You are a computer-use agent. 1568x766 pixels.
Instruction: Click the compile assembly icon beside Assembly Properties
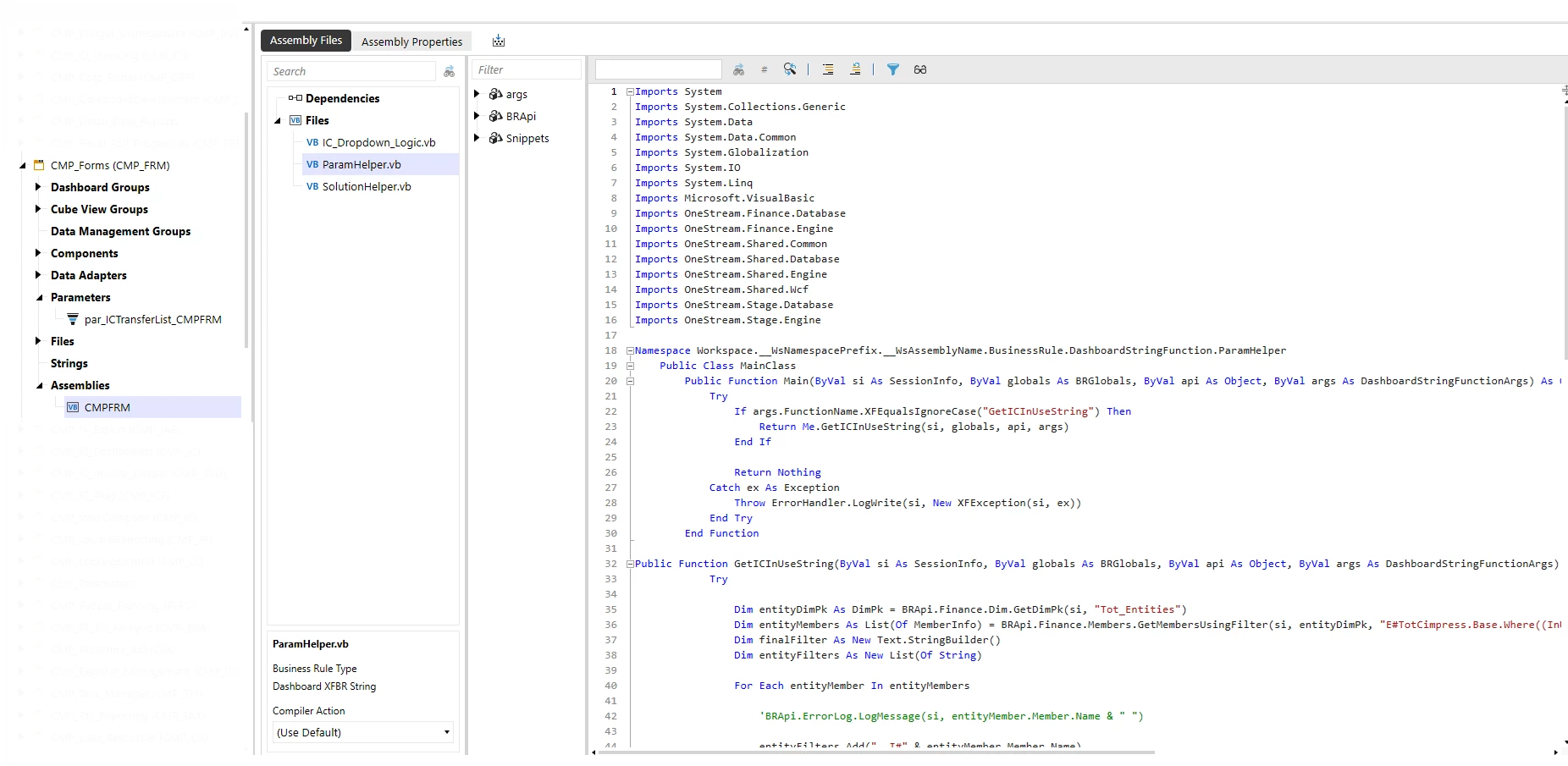tap(499, 41)
